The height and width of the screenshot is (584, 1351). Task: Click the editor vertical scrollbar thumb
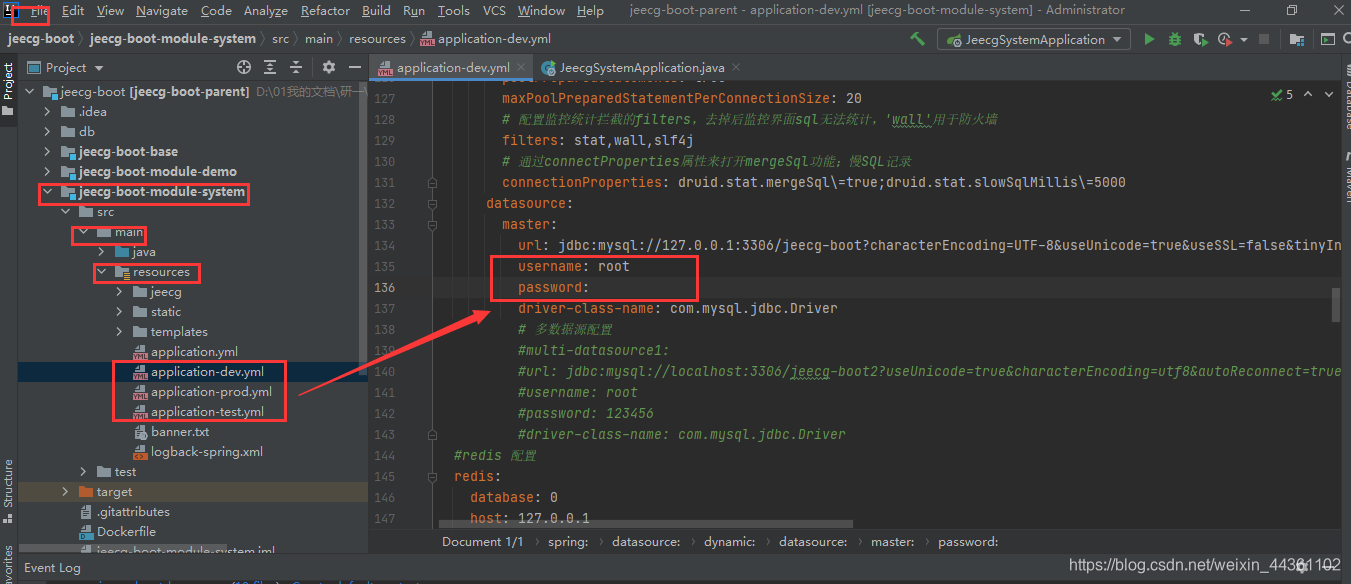(1336, 303)
